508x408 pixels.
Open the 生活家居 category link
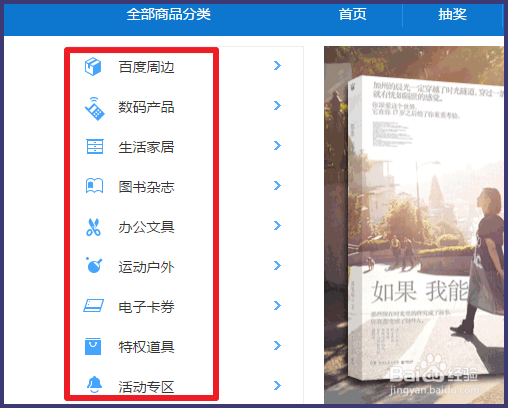146,147
